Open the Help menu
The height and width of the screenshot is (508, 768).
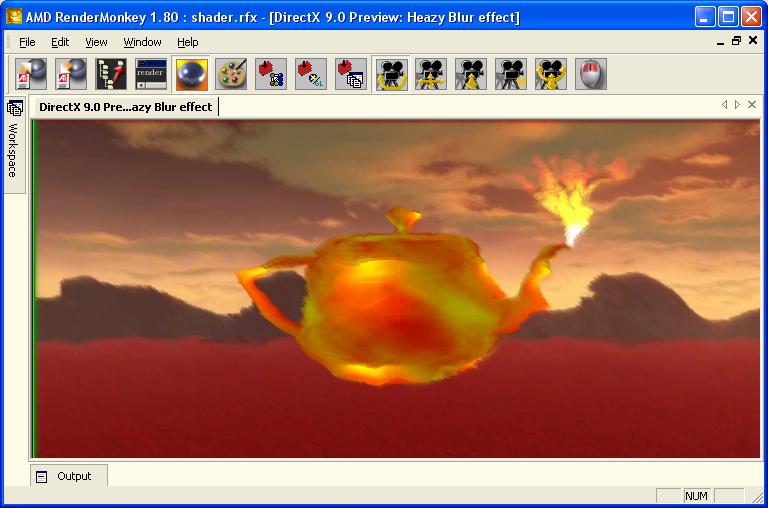pyautogui.click(x=188, y=42)
